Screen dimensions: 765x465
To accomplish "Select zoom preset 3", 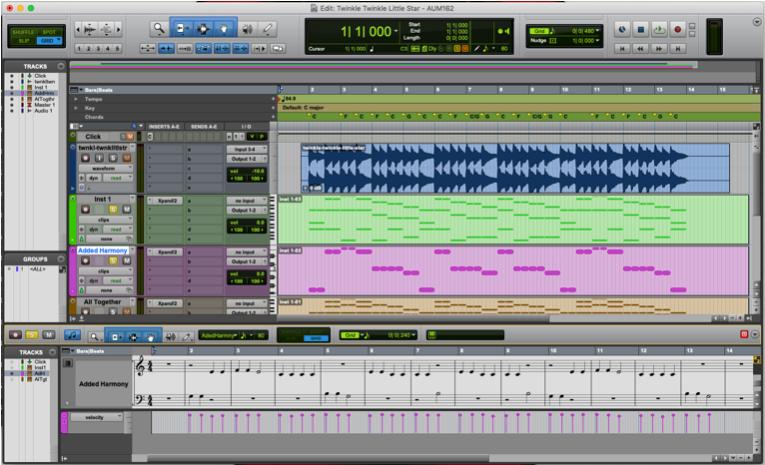I will point(98,48).
